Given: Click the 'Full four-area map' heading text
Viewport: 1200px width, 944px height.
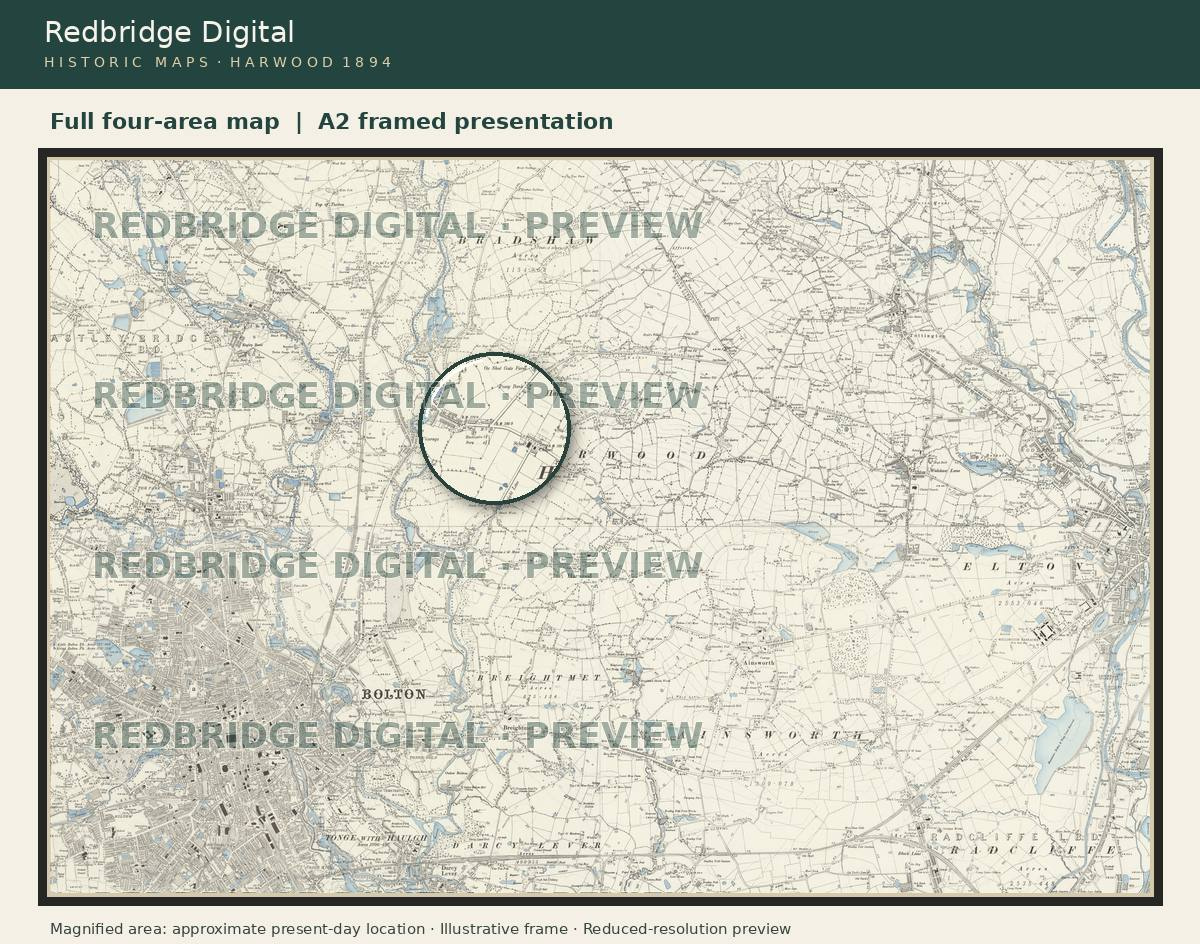Looking at the screenshot, I should [165, 122].
